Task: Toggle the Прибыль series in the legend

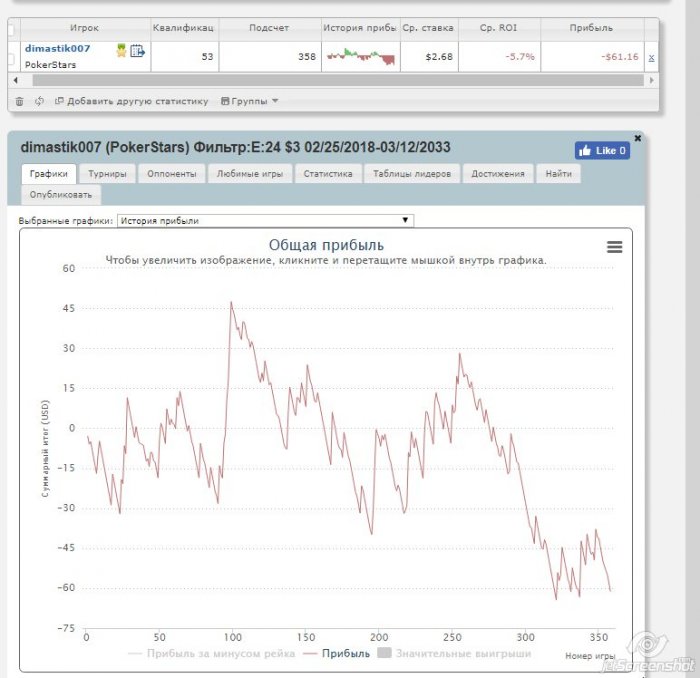Action: click(x=336, y=654)
